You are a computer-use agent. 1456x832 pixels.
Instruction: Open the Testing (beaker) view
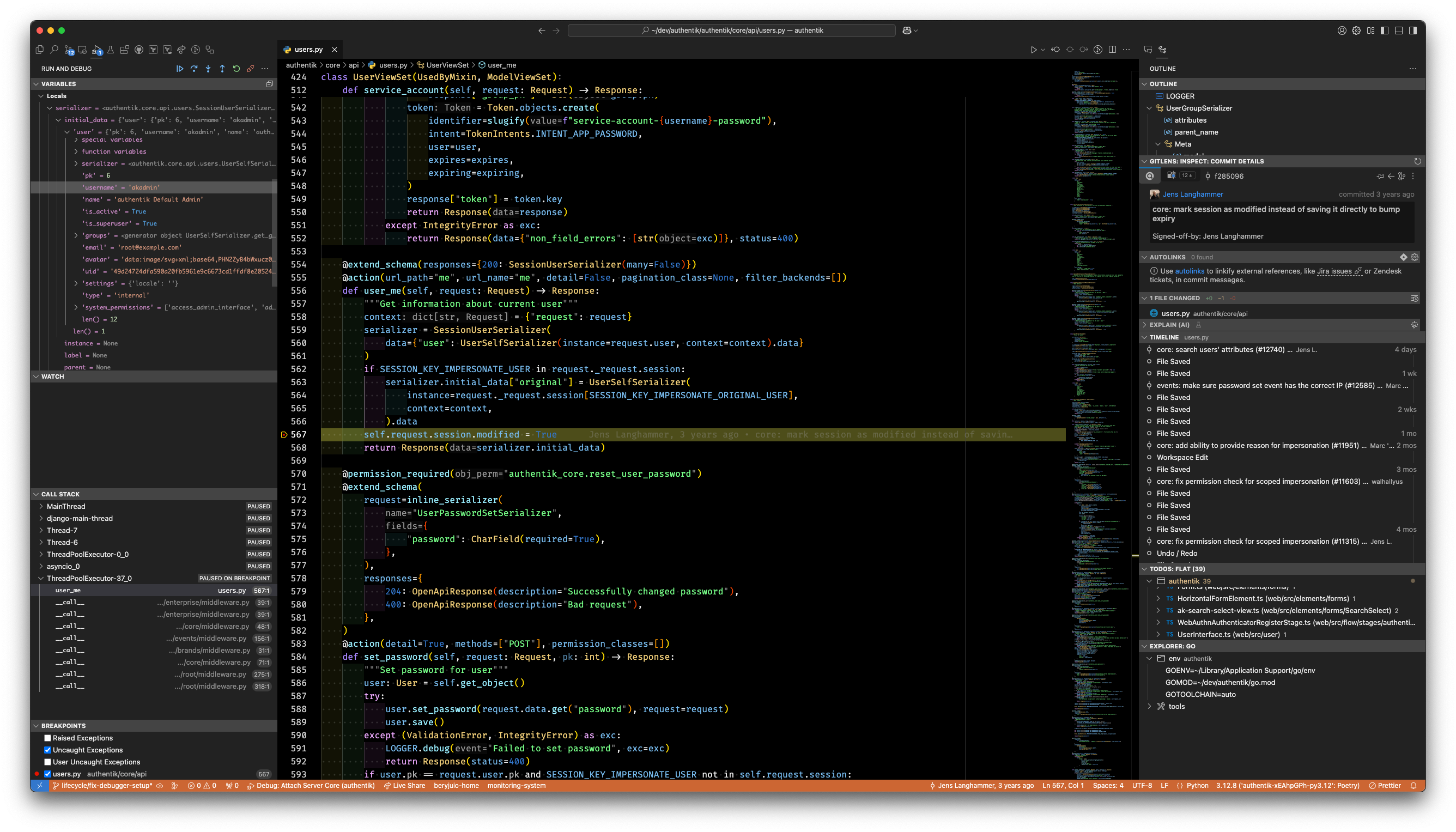(x=111, y=50)
